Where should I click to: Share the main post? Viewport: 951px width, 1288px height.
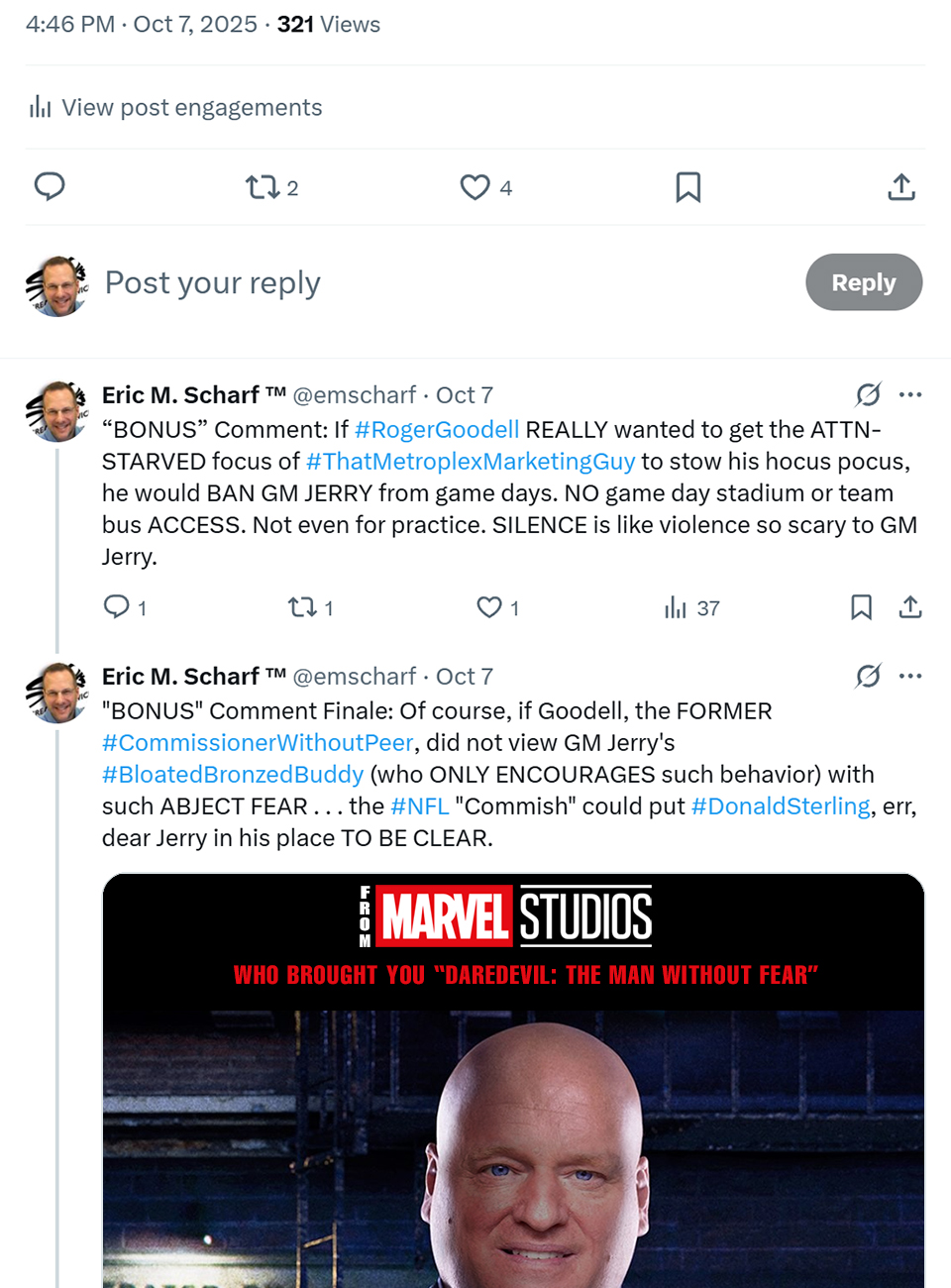pos(900,187)
